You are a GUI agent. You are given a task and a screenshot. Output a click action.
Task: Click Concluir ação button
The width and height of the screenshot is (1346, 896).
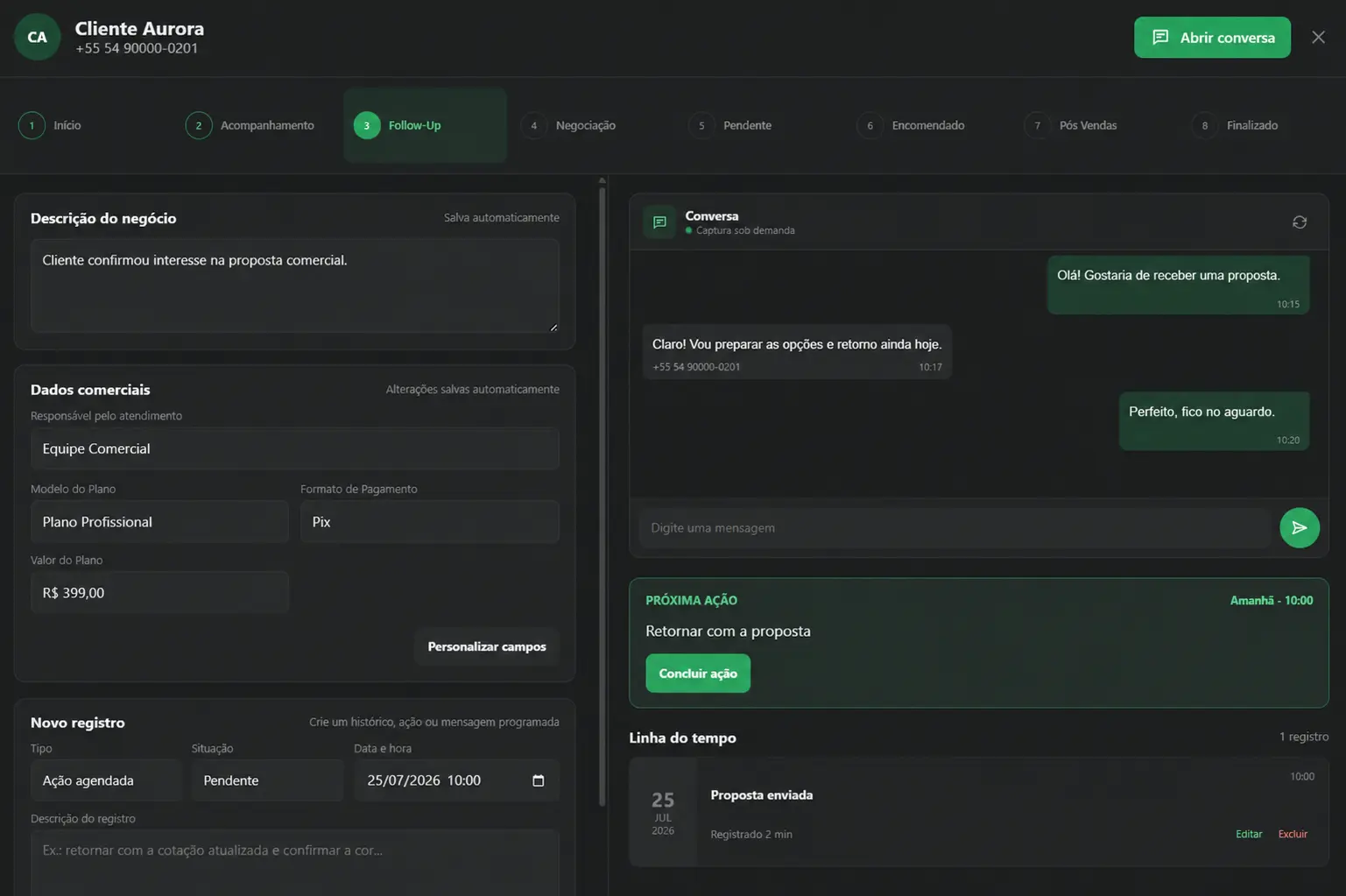(698, 674)
